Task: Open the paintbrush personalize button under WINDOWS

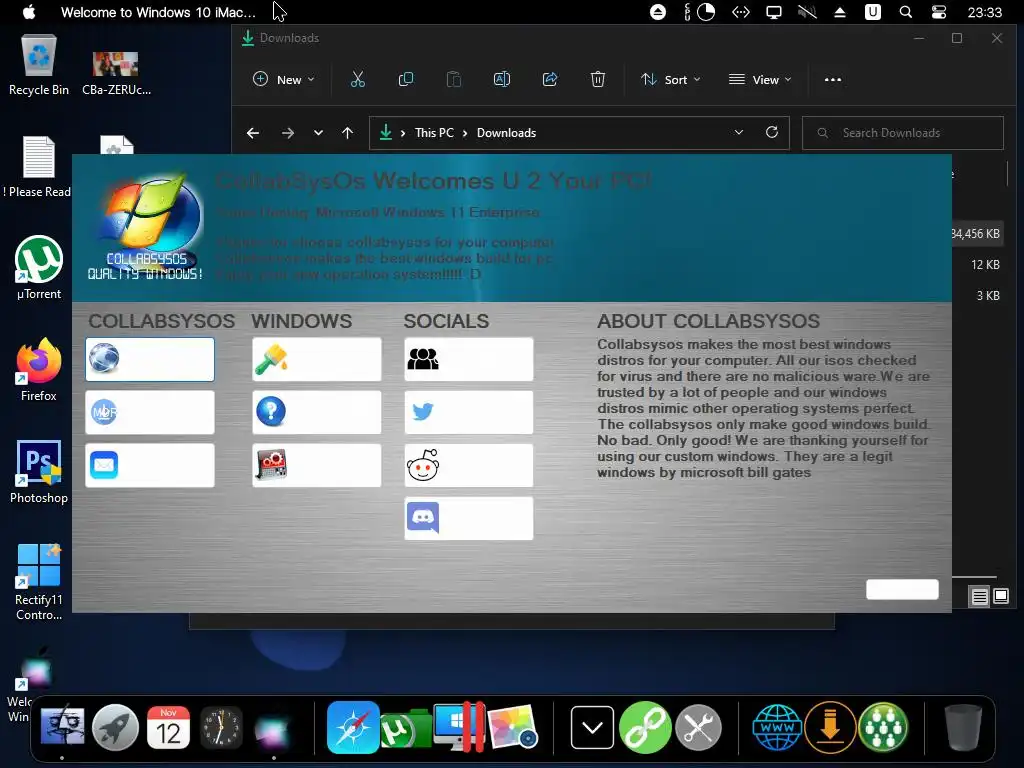Action: point(317,359)
